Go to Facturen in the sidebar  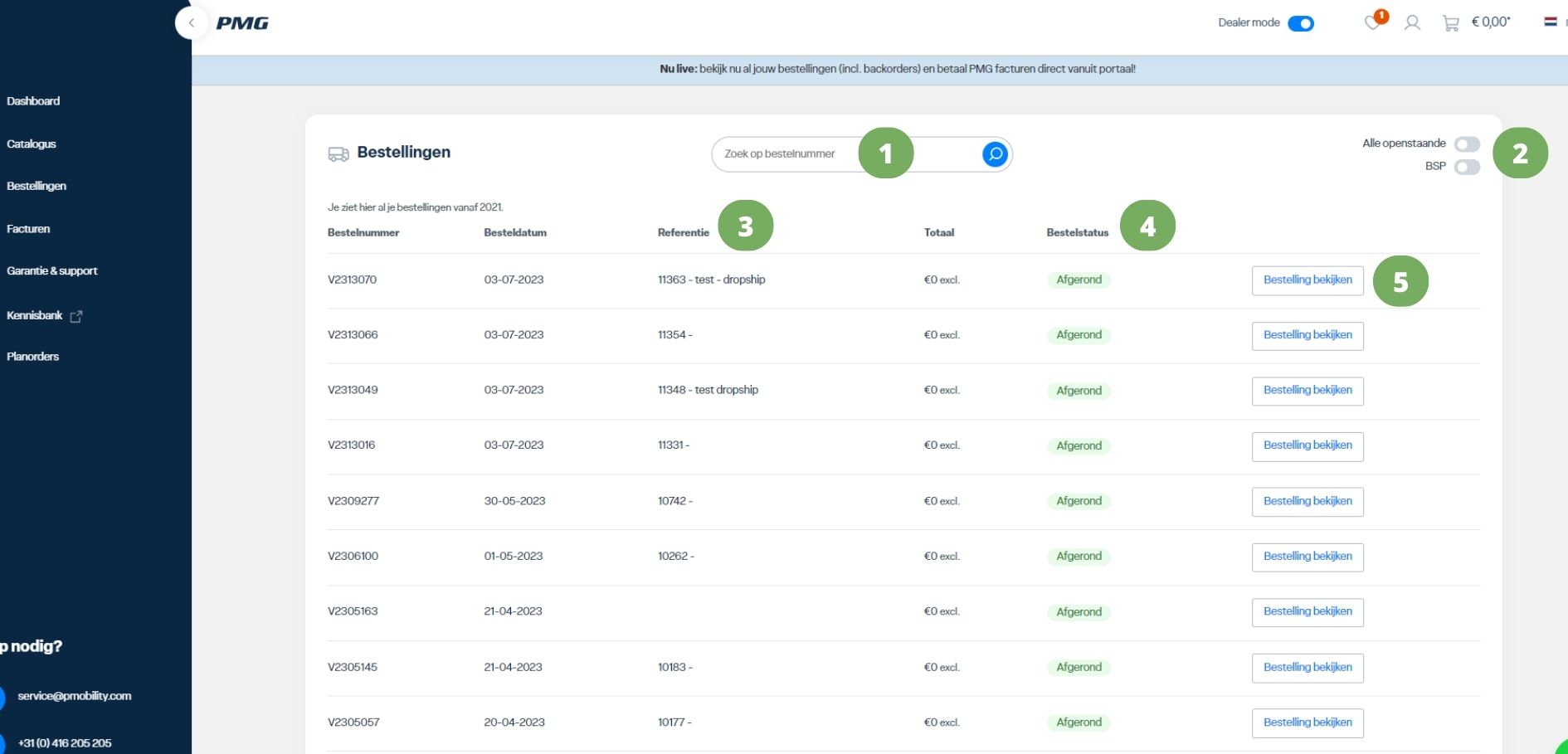pos(28,229)
